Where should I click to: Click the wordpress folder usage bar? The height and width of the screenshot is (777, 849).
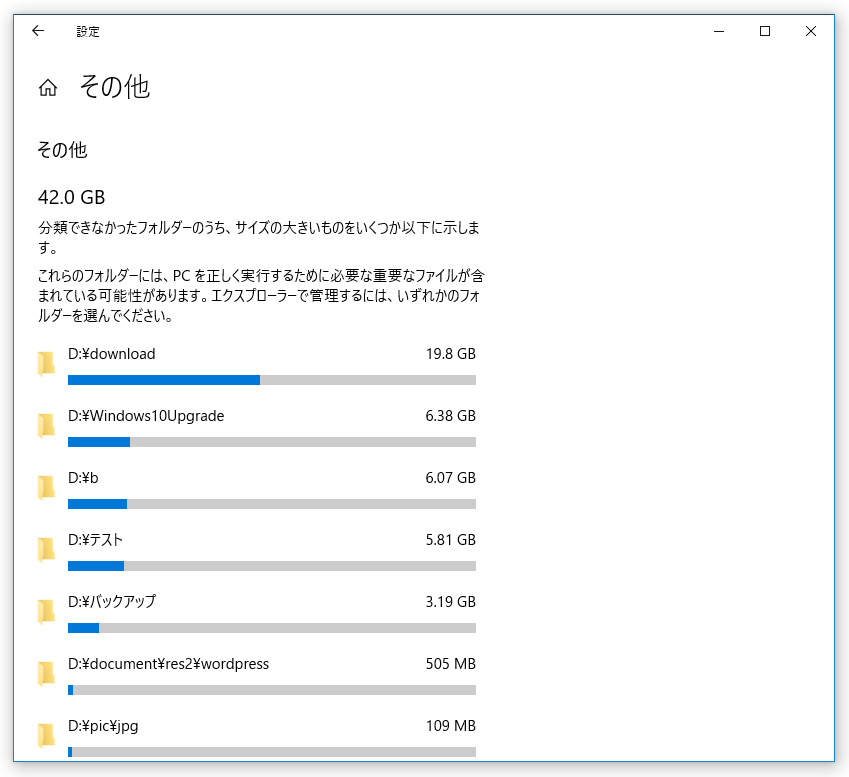point(272,690)
